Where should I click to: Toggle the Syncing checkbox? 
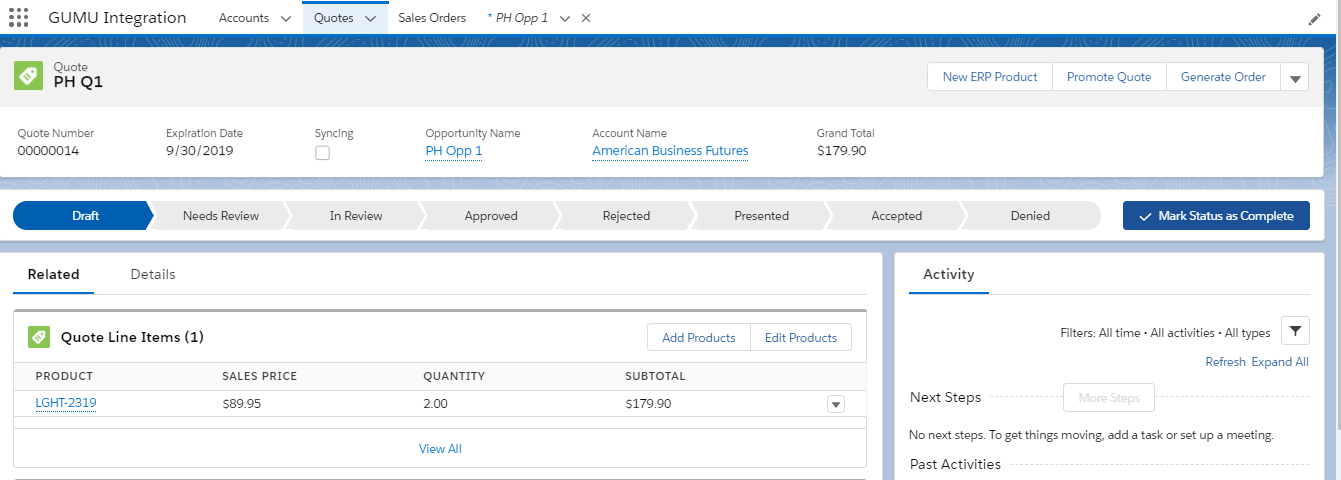(322, 153)
